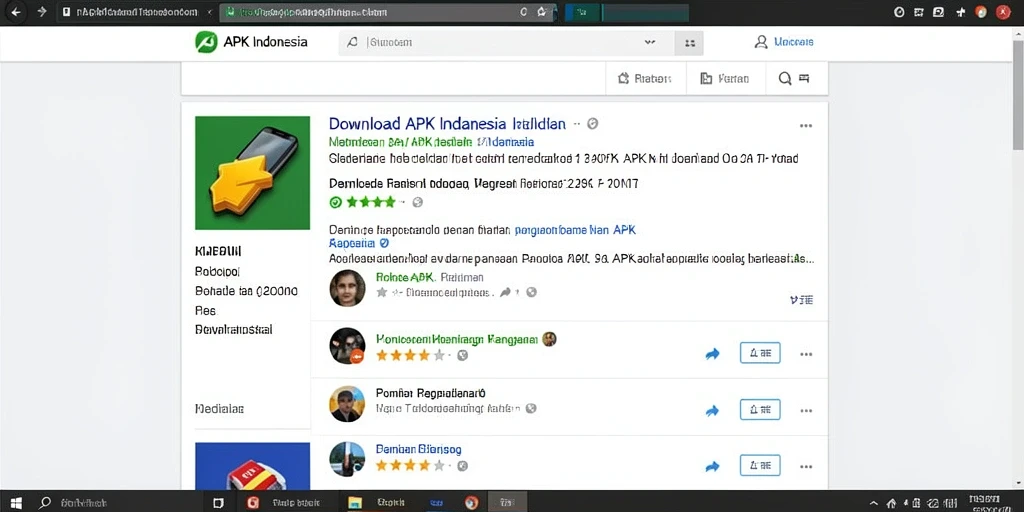This screenshot has width=1024, height=512.
Task: Share the Pomfiar Regpiatianaro review via arrow icon
Action: pyautogui.click(x=712, y=411)
